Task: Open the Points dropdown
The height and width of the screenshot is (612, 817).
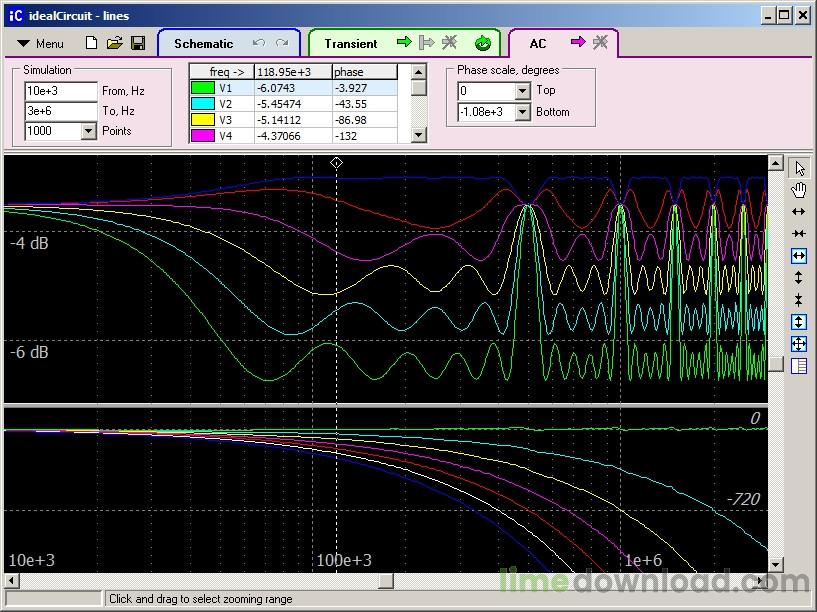Action: coord(89,131)
